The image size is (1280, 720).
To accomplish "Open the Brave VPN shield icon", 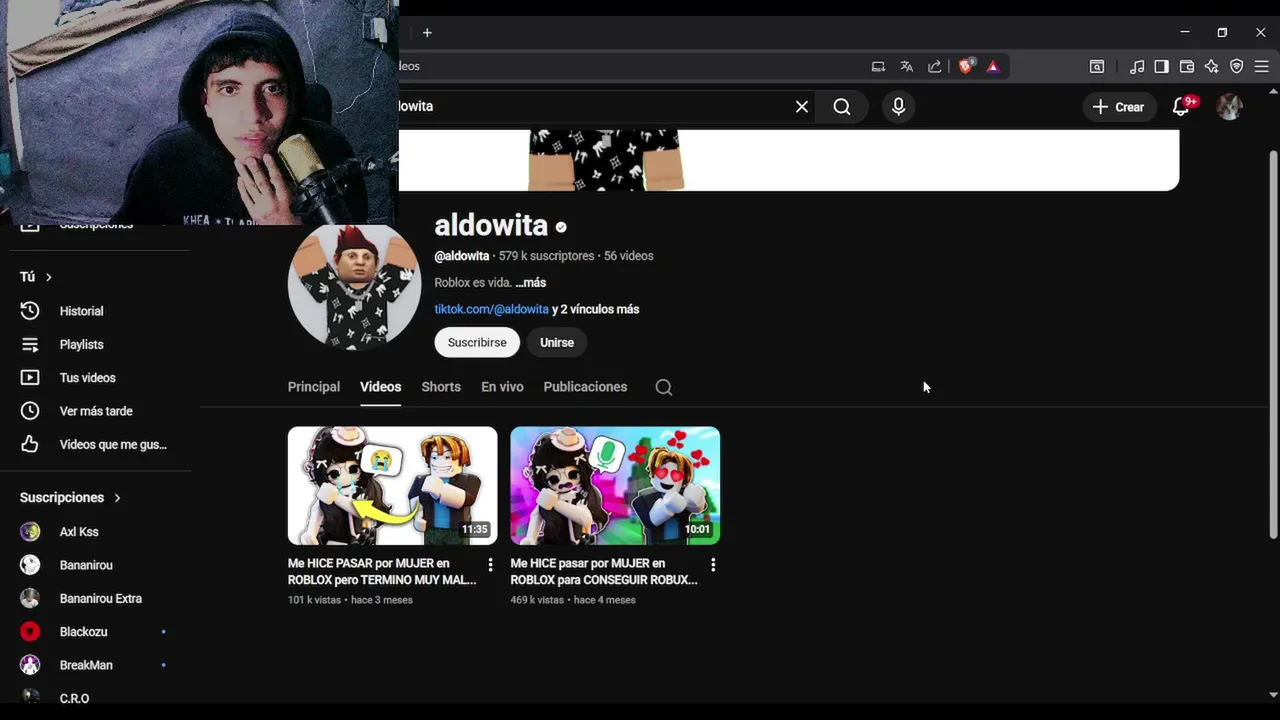I will (x=1236, y=67).
